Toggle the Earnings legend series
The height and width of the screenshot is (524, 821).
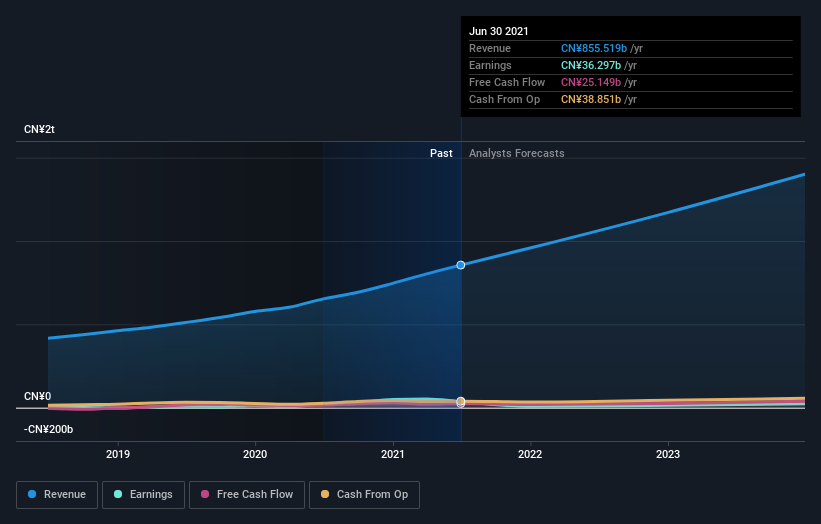(143, 495)
